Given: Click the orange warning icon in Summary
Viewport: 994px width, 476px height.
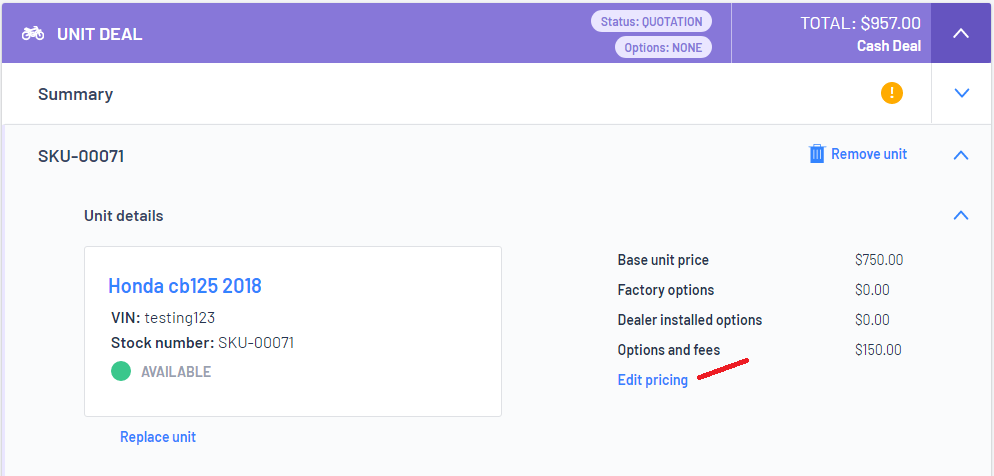Looking at the screenshot, I should (x=891, y=93).
